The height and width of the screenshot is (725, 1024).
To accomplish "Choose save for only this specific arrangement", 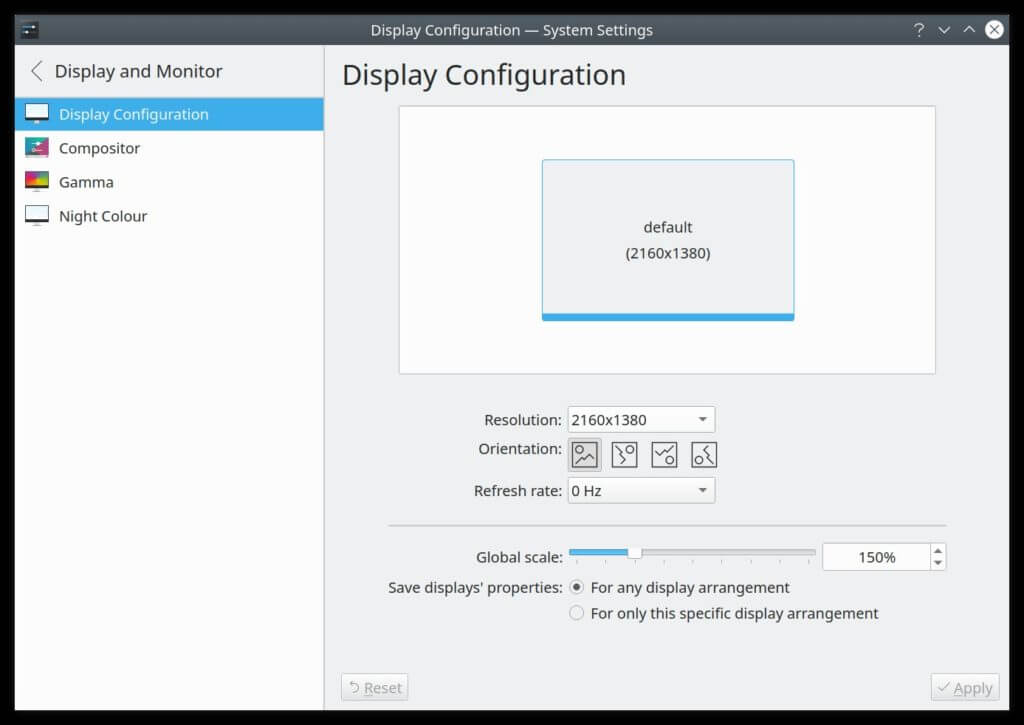I will tap(577, 613).
